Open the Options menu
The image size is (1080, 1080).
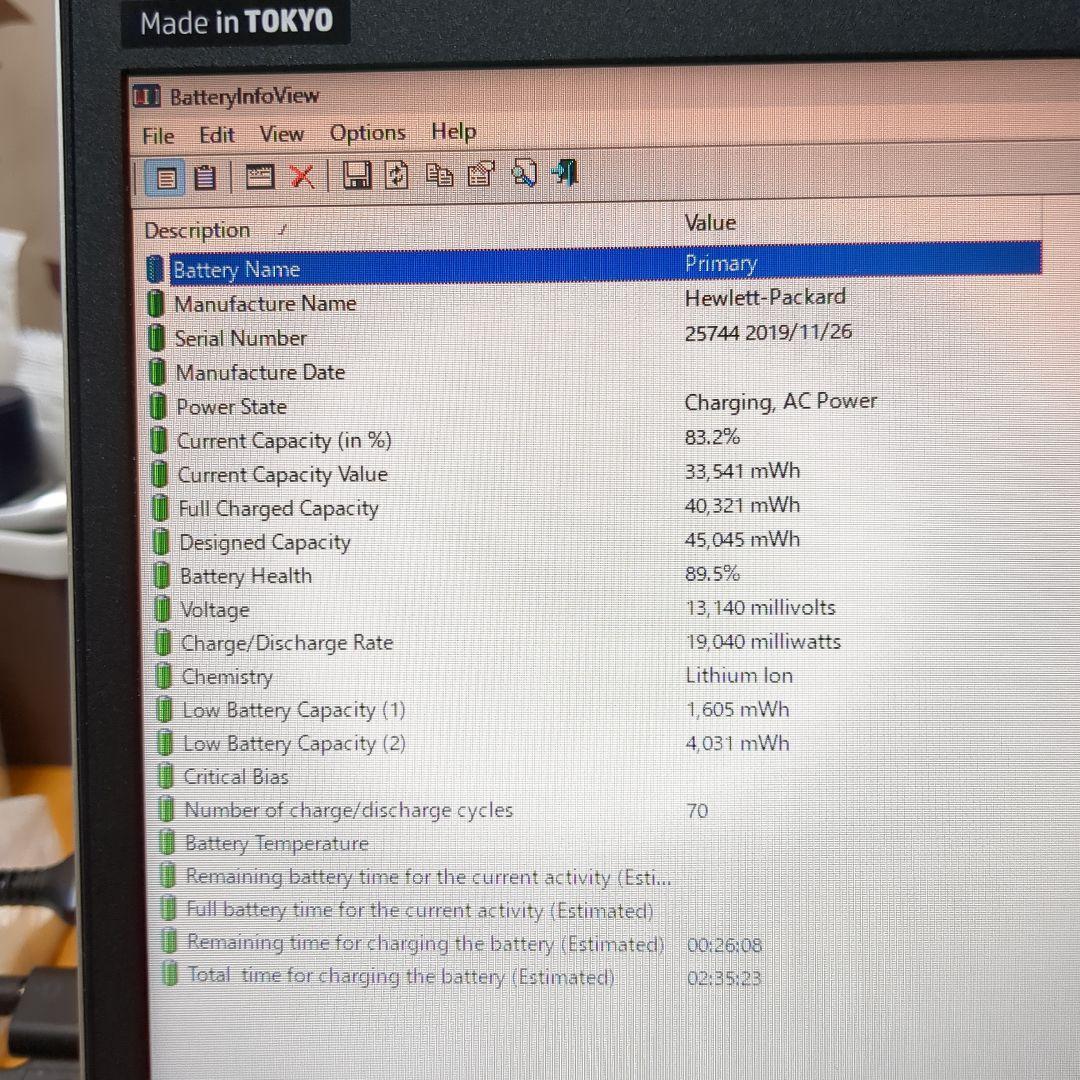(367, 132)
